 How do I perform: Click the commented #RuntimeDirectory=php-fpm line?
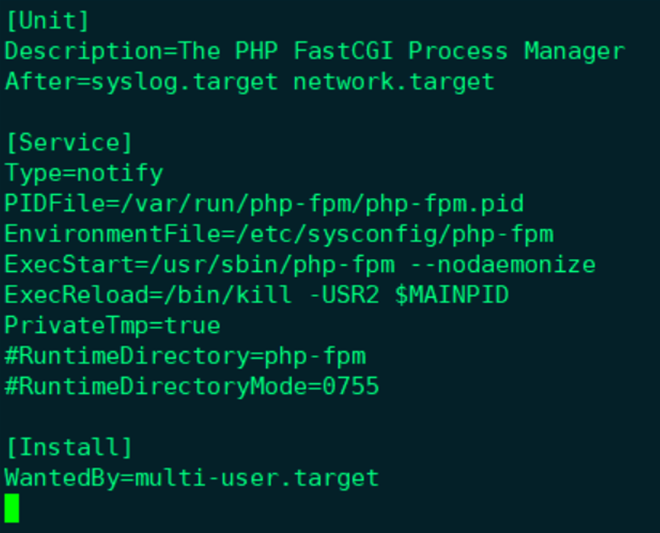point(185,356)
